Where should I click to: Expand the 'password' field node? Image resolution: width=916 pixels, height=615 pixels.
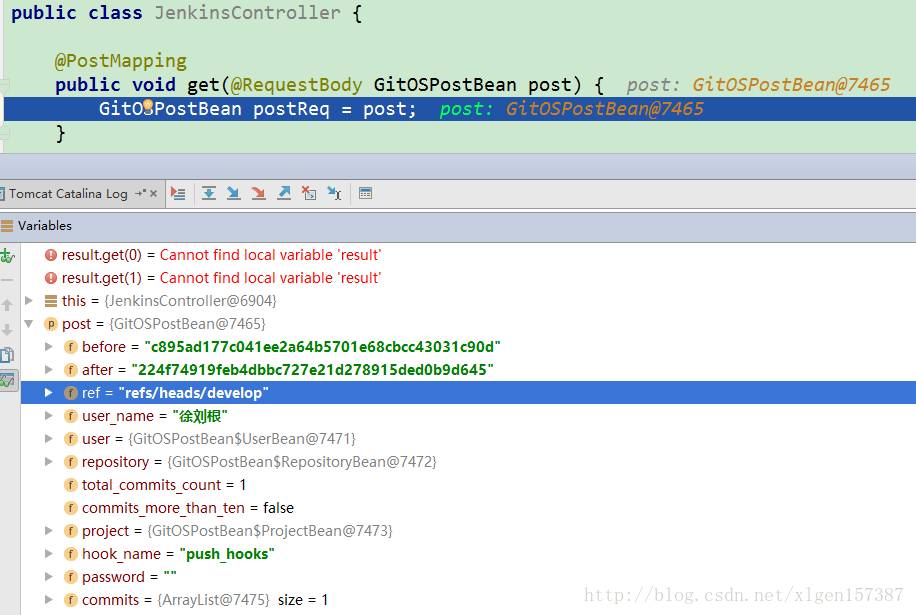pyautogui.click(x=49, y=576)
